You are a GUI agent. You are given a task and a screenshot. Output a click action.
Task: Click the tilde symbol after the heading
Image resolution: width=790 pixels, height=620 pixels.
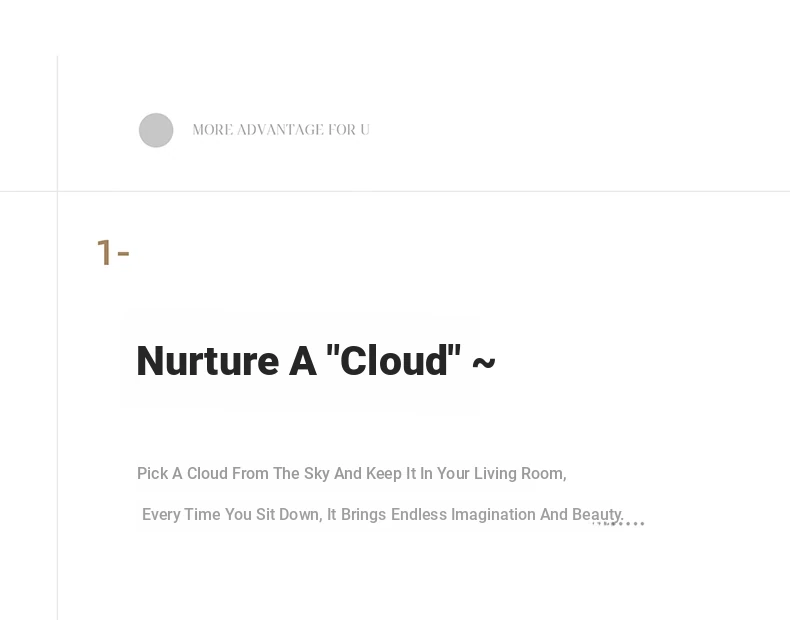[483, 362]
